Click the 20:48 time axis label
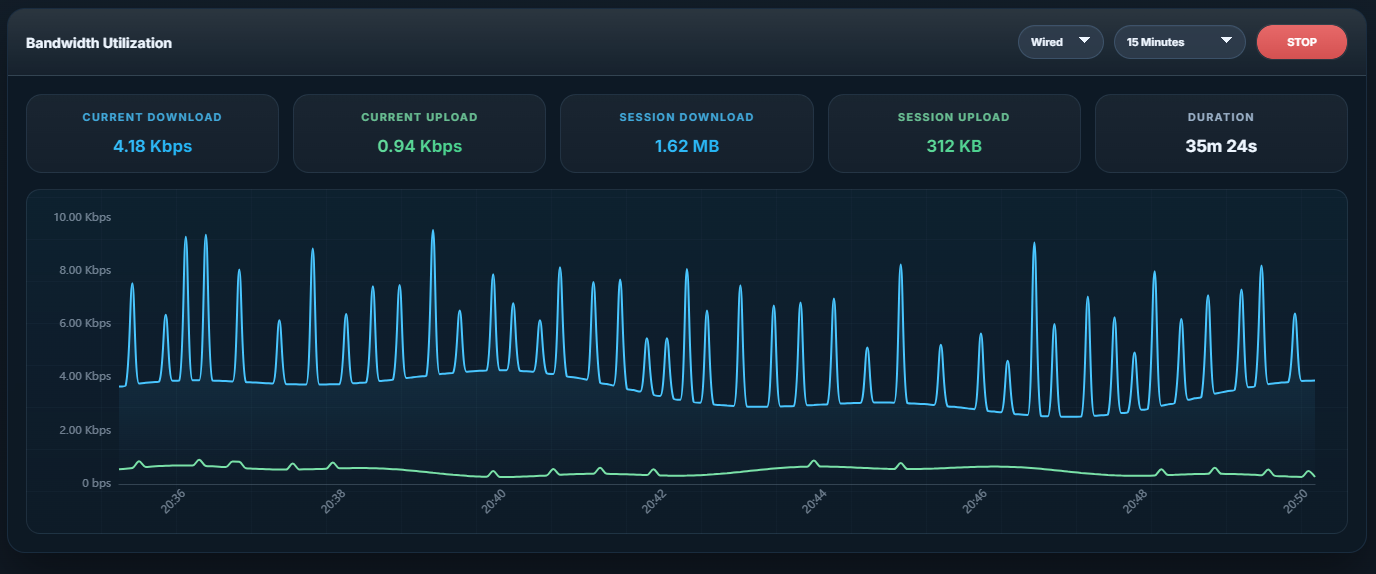Image resolution: width=1376 pixels, height=574 pixels. pyautogui.click(x=1134, y=501)
